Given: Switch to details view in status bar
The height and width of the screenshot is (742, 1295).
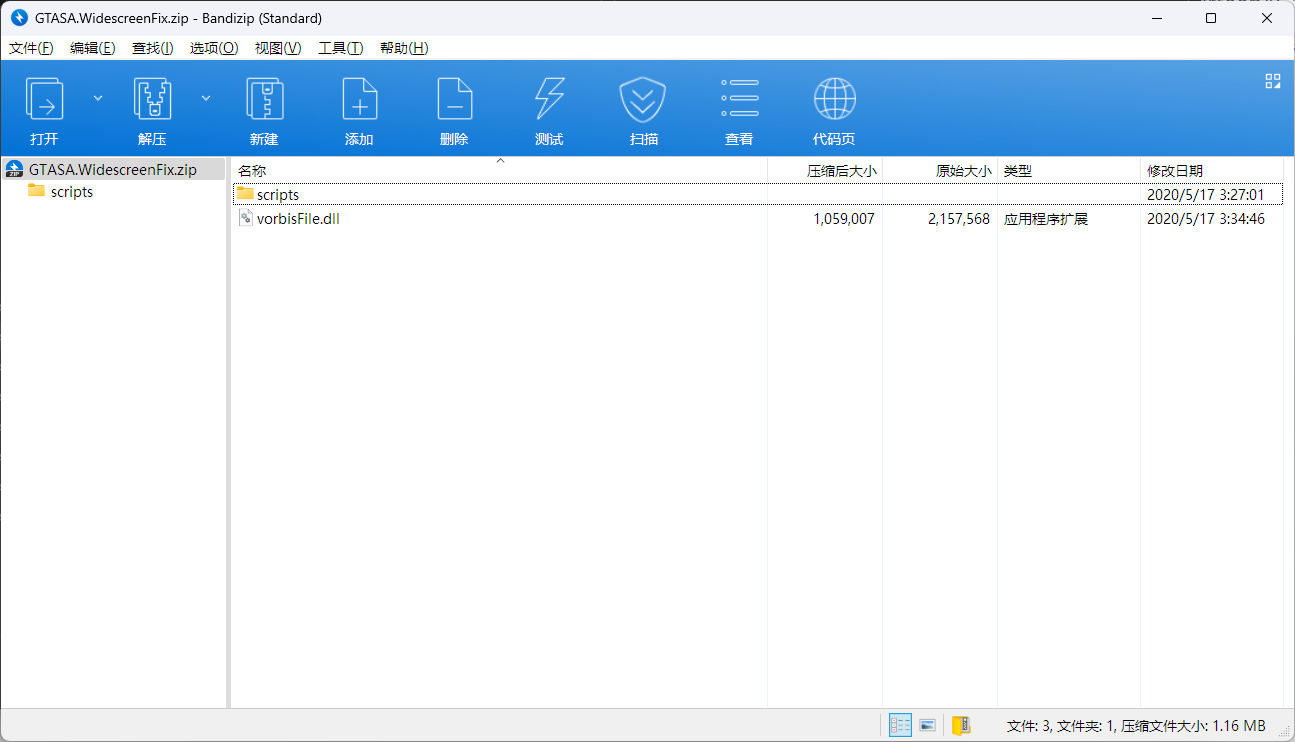Looking at the screenshot, I should (x=900, y=725).
